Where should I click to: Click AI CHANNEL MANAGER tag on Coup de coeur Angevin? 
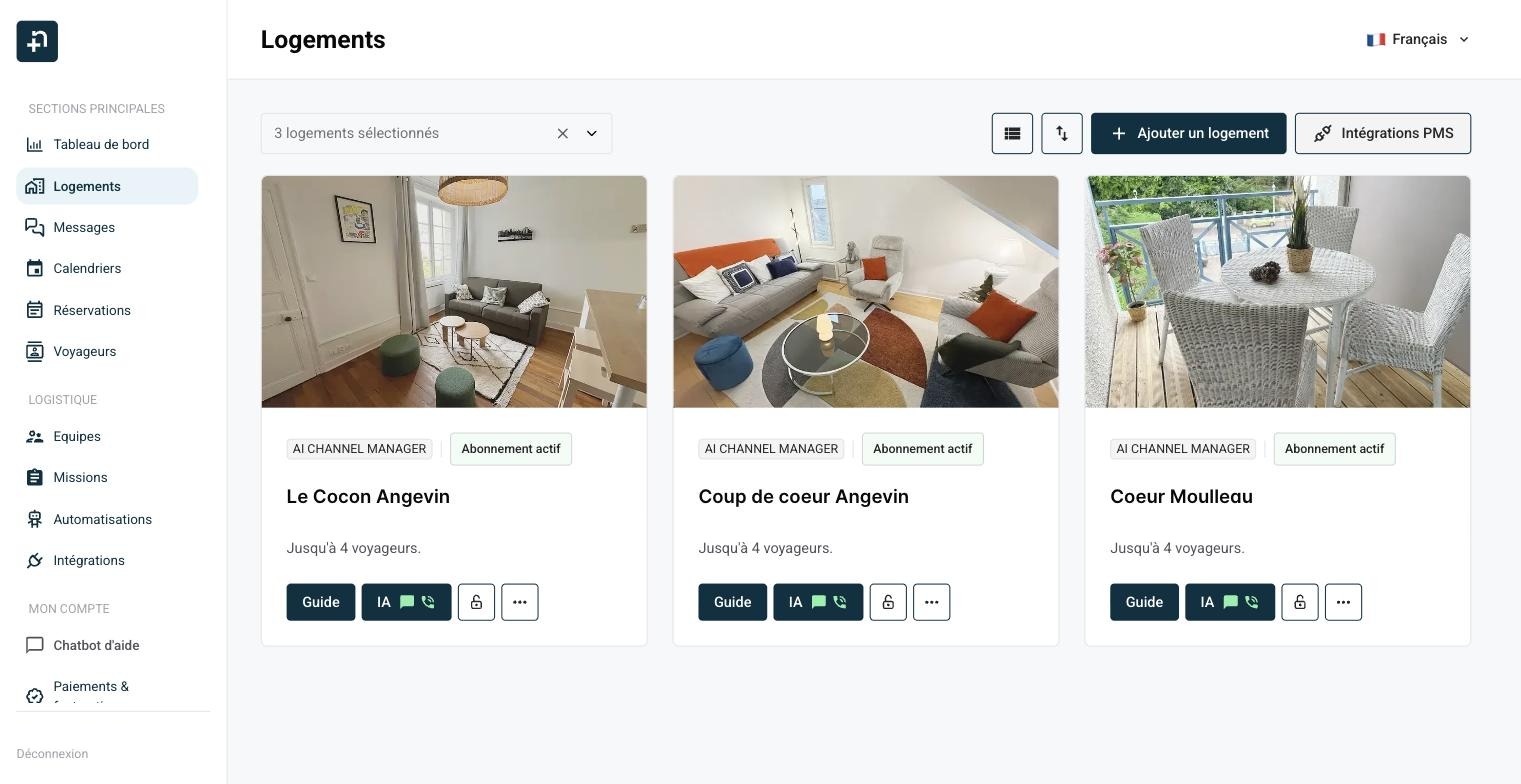pos(771,449)
